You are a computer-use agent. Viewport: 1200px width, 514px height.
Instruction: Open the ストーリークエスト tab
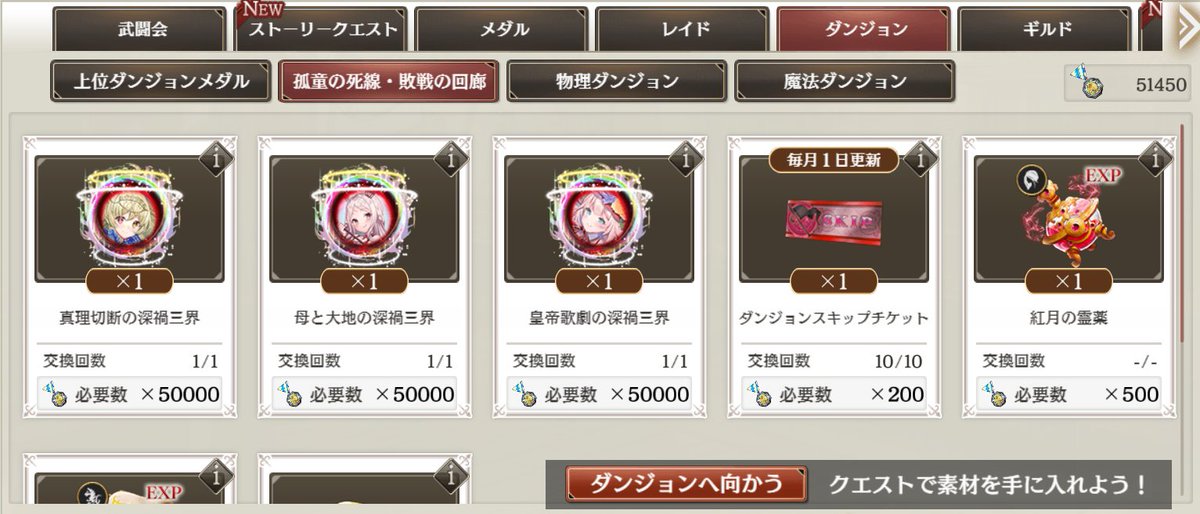(320, 29)
